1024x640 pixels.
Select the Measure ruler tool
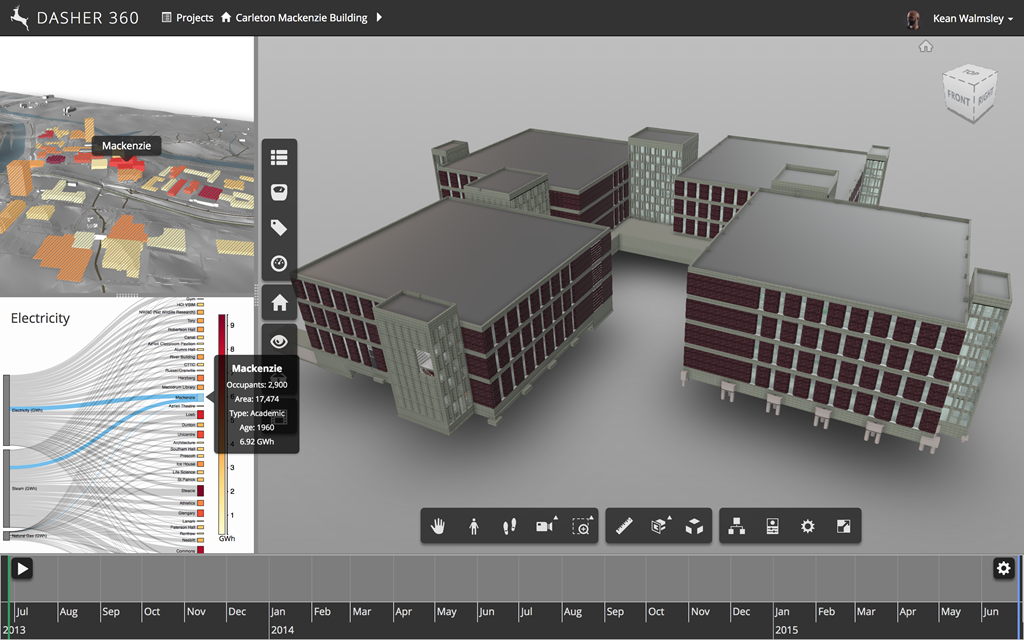click(625, 526)
